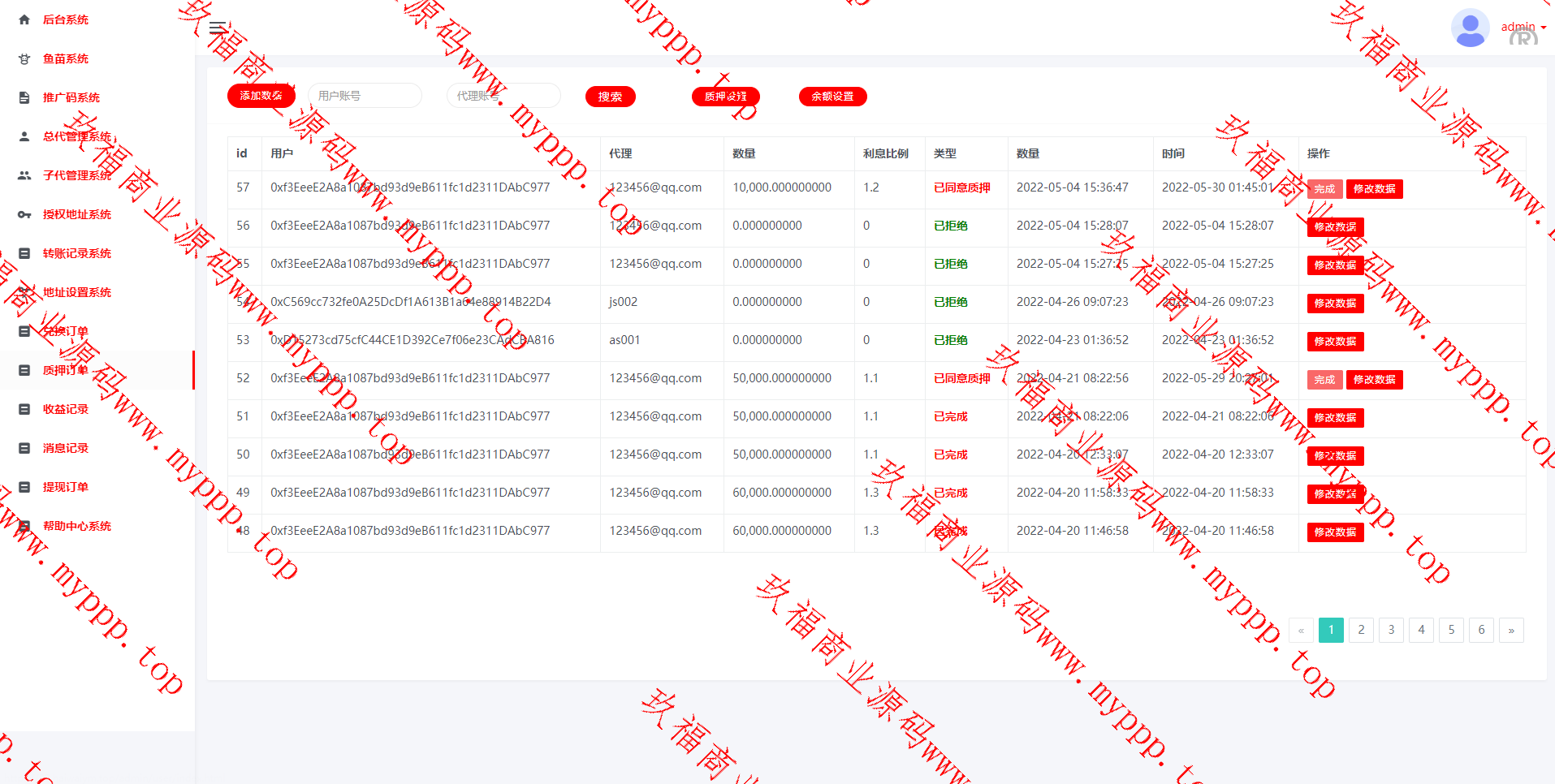Screen dimensions: 1555x784
Task: Focus the 用户账号 search field
Action: coord(365,96)
